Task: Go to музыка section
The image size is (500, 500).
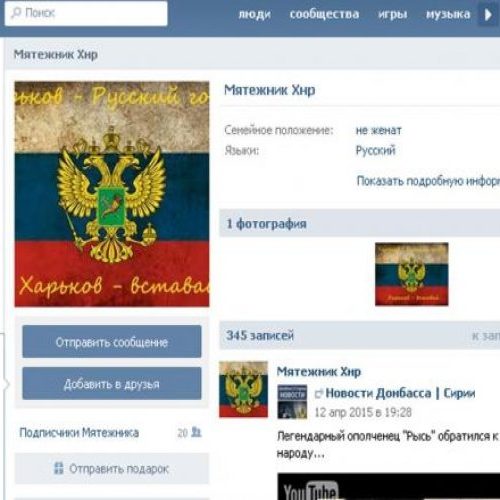Action: click(448, 14)
